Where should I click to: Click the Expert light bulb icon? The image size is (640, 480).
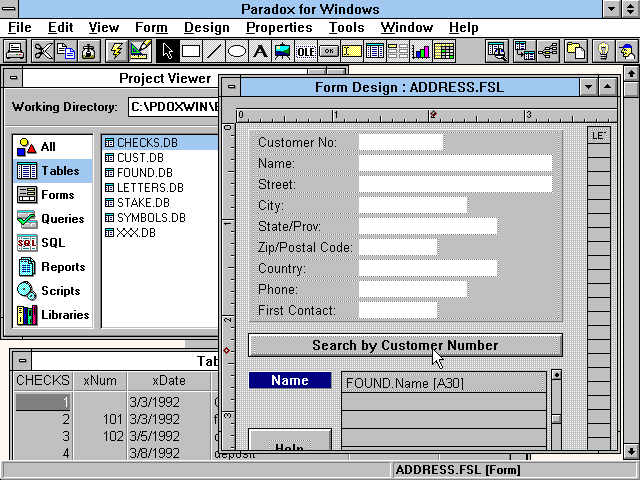[603, 51]
